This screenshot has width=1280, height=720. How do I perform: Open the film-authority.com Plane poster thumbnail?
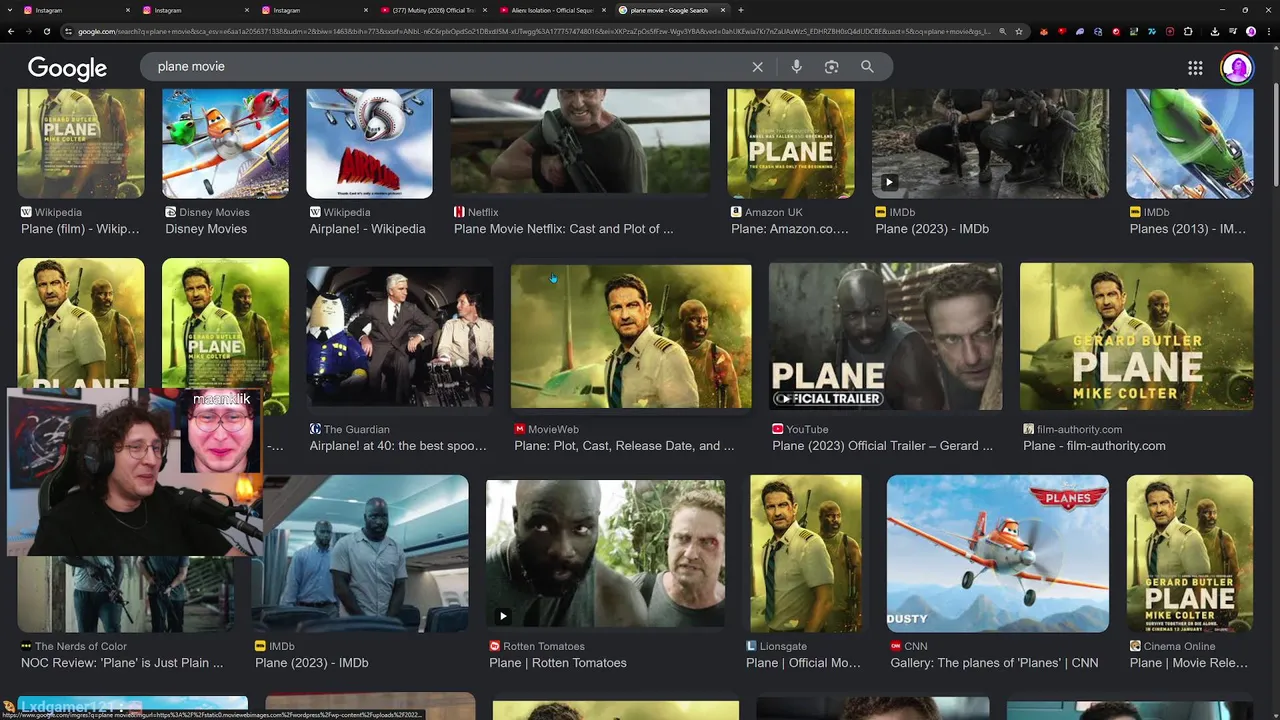point(1136,336)
